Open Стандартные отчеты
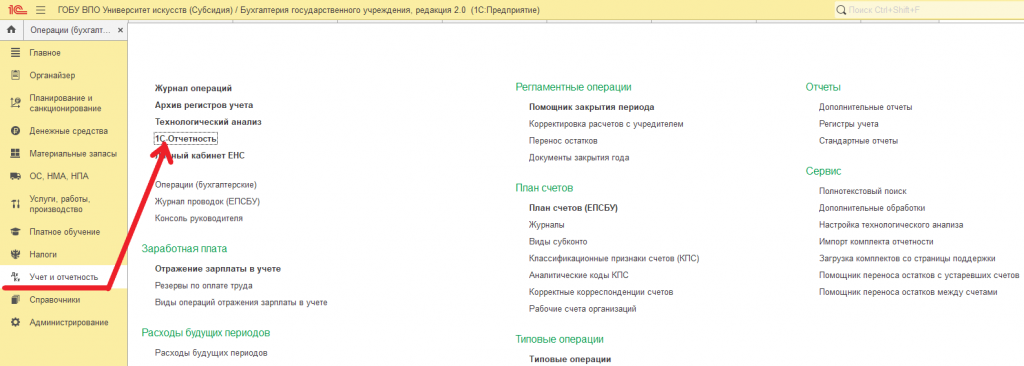This screenshot has height=366, width=1024. pos(858,141)
